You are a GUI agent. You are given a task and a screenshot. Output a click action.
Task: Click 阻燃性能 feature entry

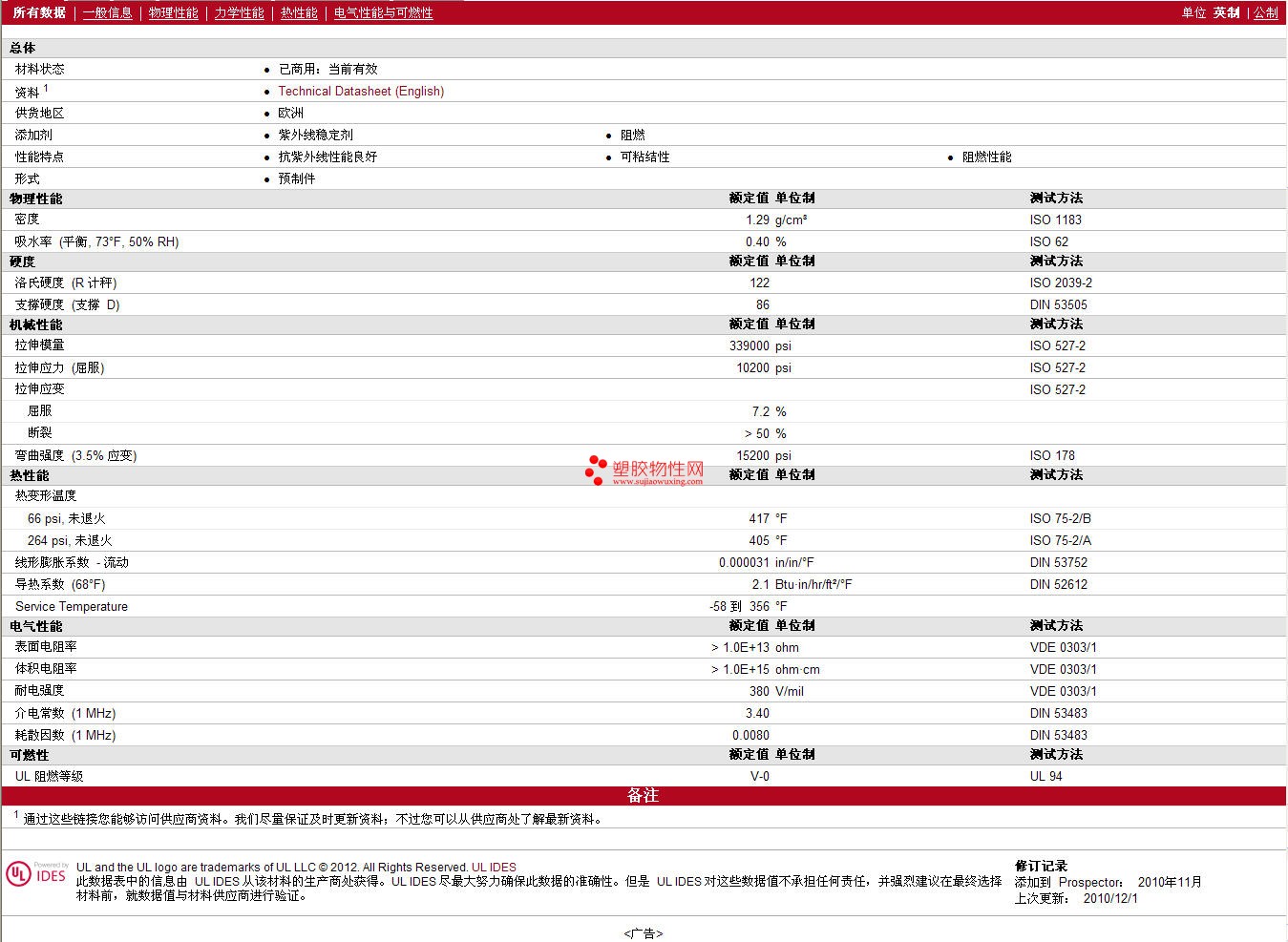(x=986, y=157)
